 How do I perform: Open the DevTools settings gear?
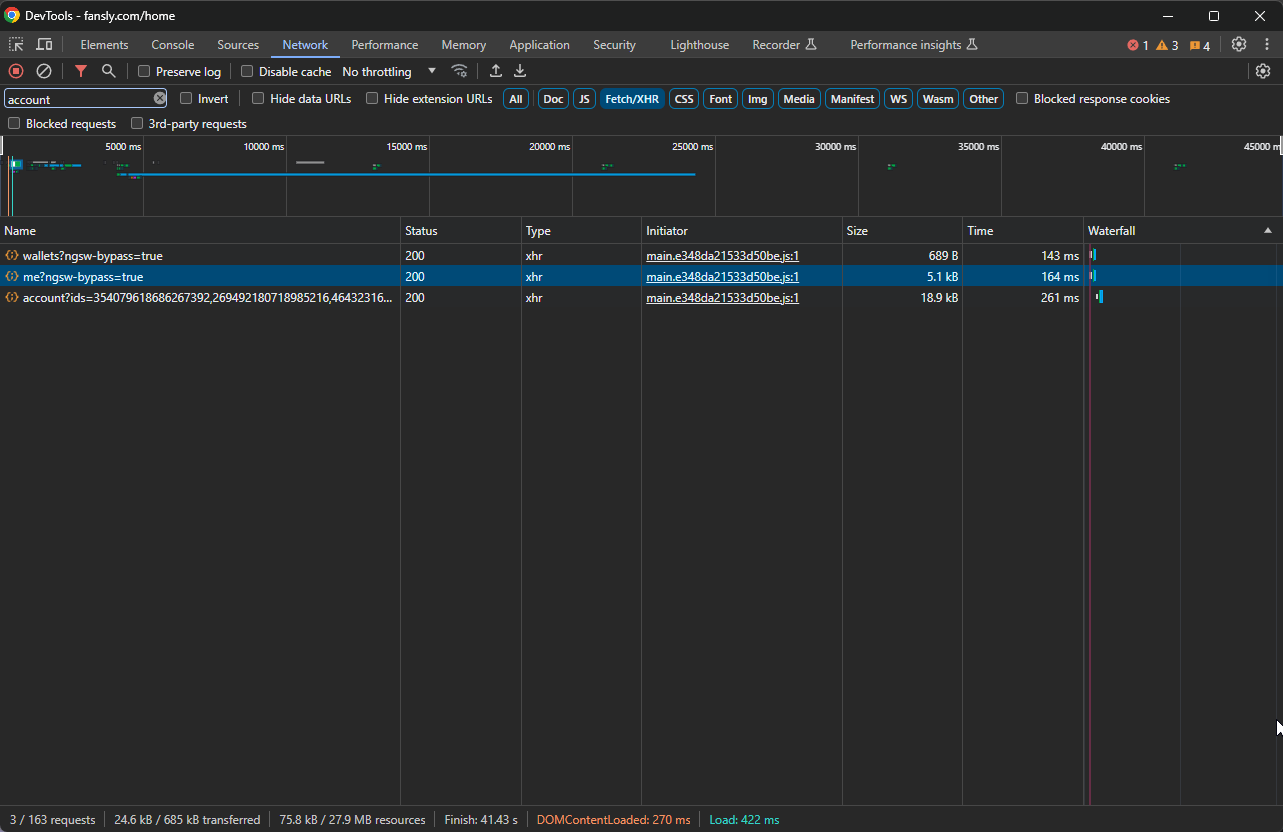pos(1239,45)
